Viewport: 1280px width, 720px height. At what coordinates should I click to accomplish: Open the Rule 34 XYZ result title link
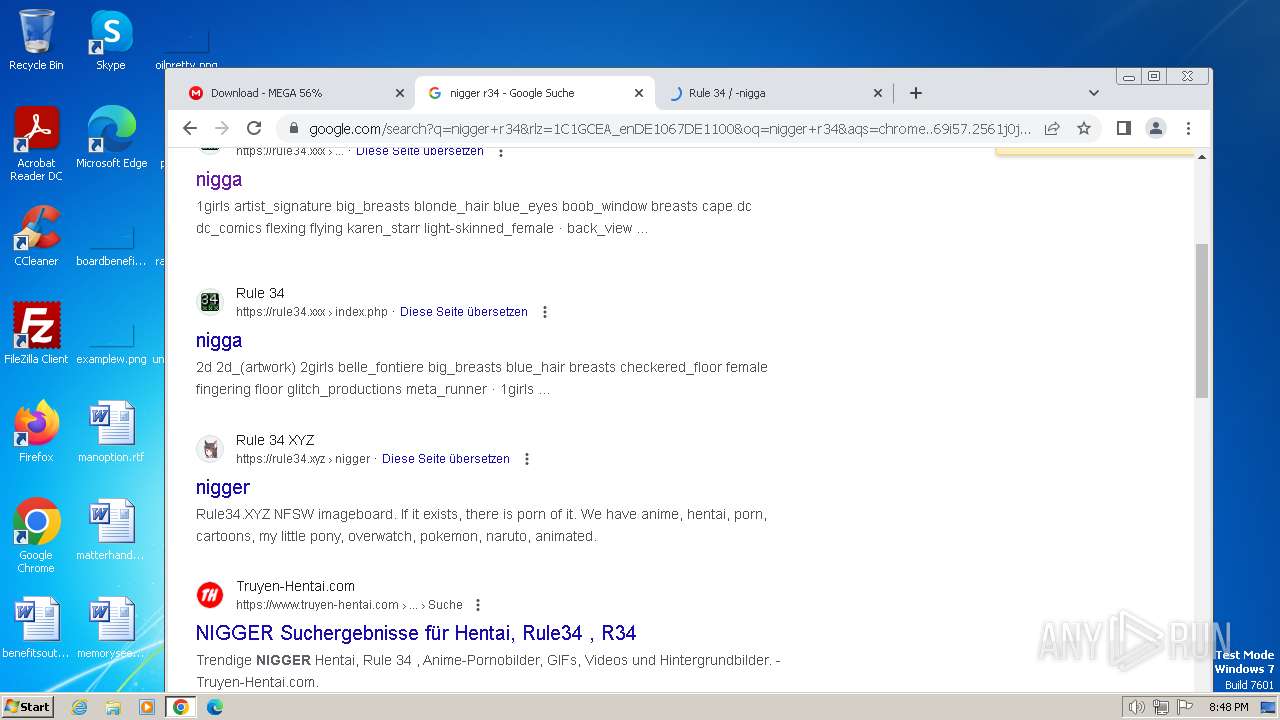223,487
